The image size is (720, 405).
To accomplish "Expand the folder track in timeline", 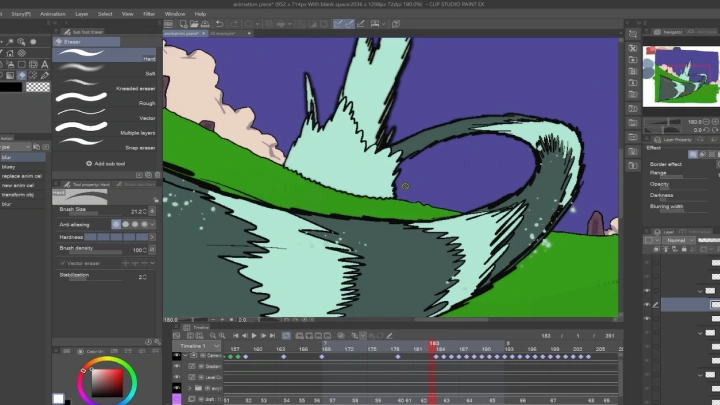I will tap(190, 388).
